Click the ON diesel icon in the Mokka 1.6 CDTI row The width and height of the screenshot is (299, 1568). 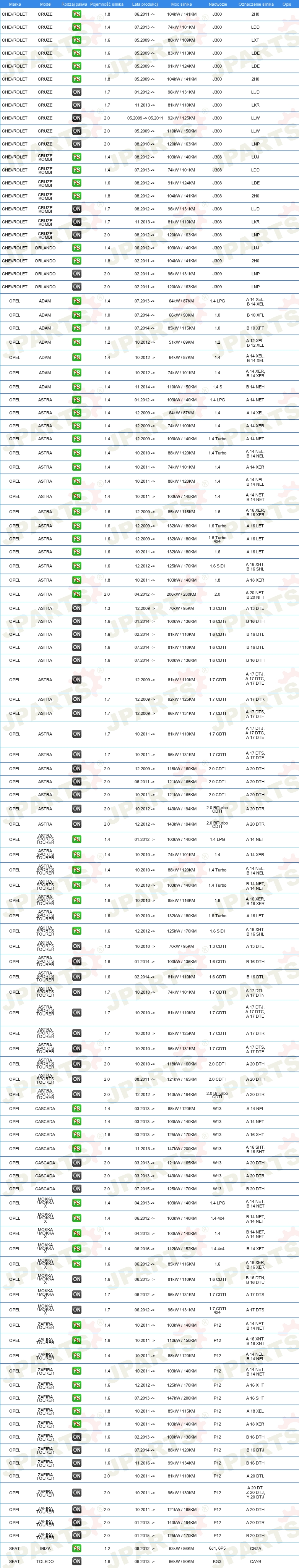point(77,1279)
